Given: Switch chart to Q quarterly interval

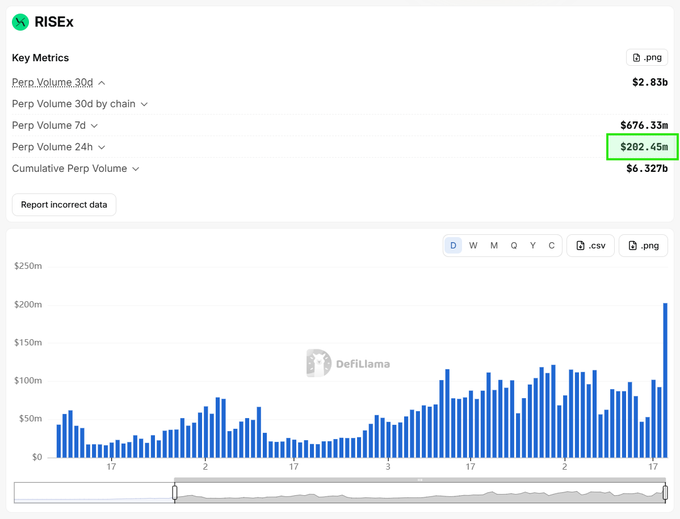Looking at the screenshot, I should click(514, 246).
